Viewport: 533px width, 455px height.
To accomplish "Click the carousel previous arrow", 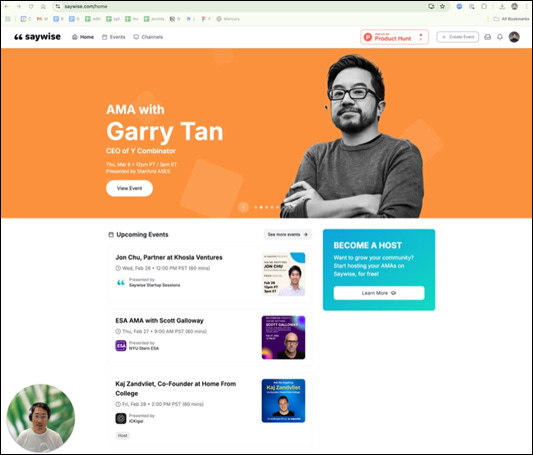I will point(243,207).
